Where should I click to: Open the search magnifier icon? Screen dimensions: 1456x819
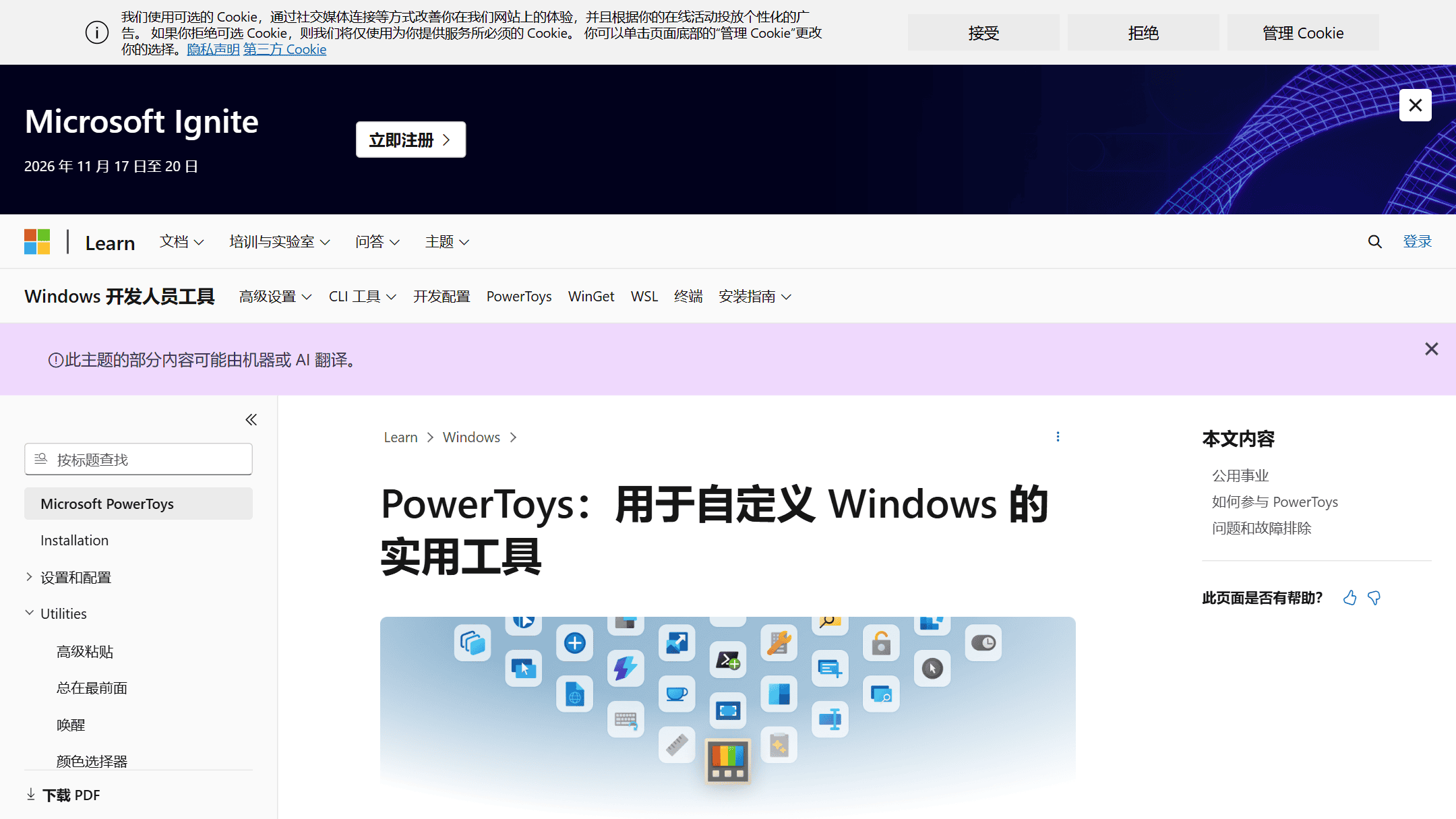[1374, 241]
